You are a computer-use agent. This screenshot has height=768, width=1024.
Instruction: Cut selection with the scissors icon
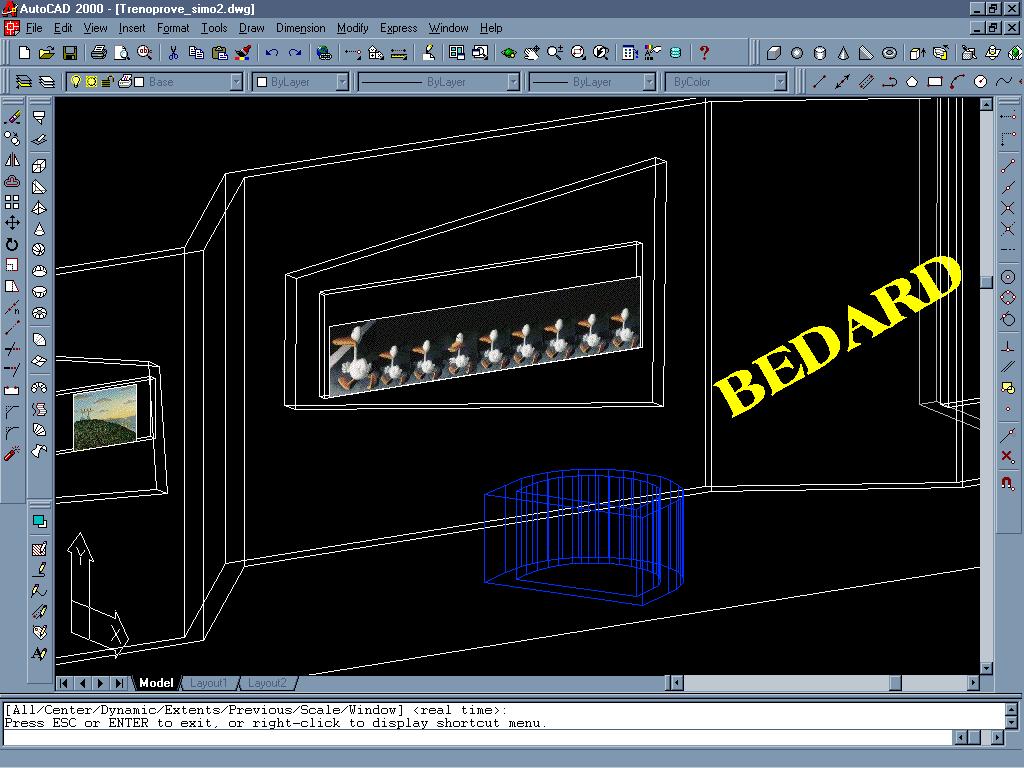173,53
